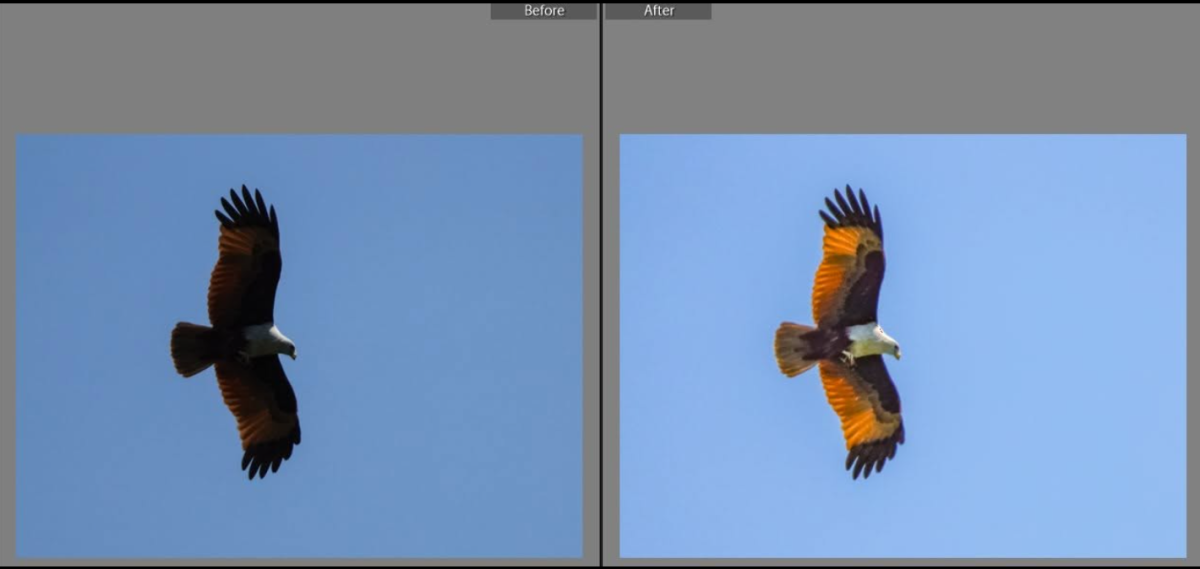Click the black lower wingtip feathers in Before view

point(268,457)
